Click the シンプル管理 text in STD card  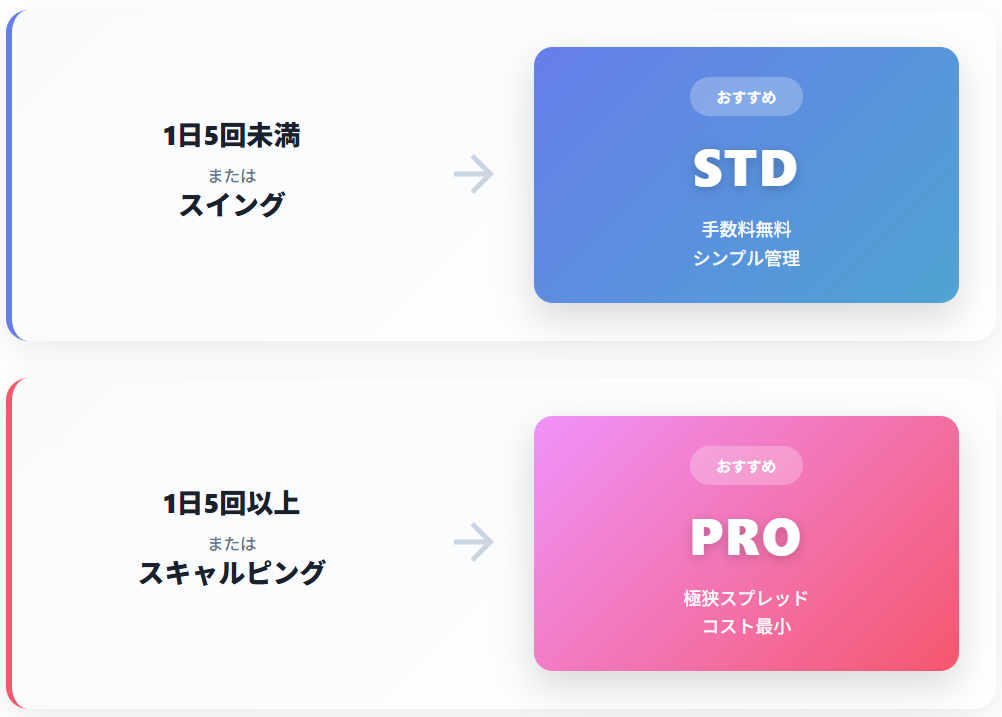coord(746,258)
